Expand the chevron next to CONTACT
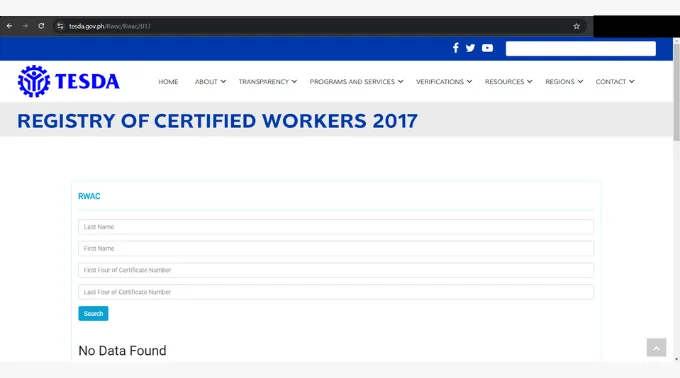Screen dimensions: 680x378 click(631, 81)
